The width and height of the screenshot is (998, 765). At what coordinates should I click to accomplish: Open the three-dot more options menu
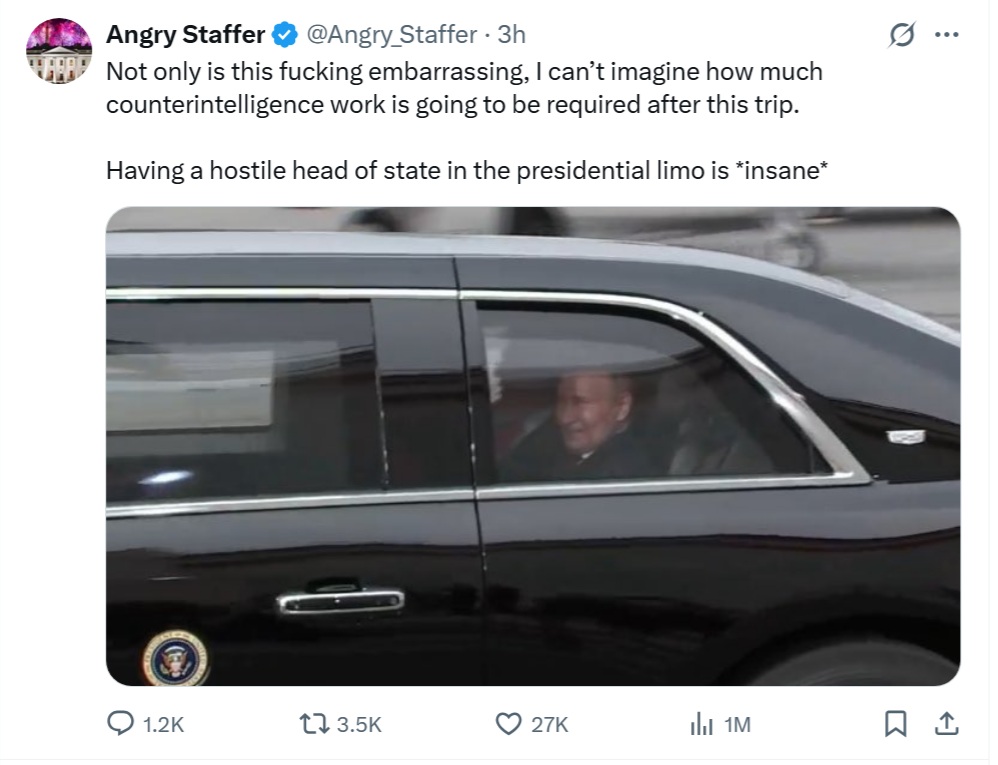click(x=946, y=34)
